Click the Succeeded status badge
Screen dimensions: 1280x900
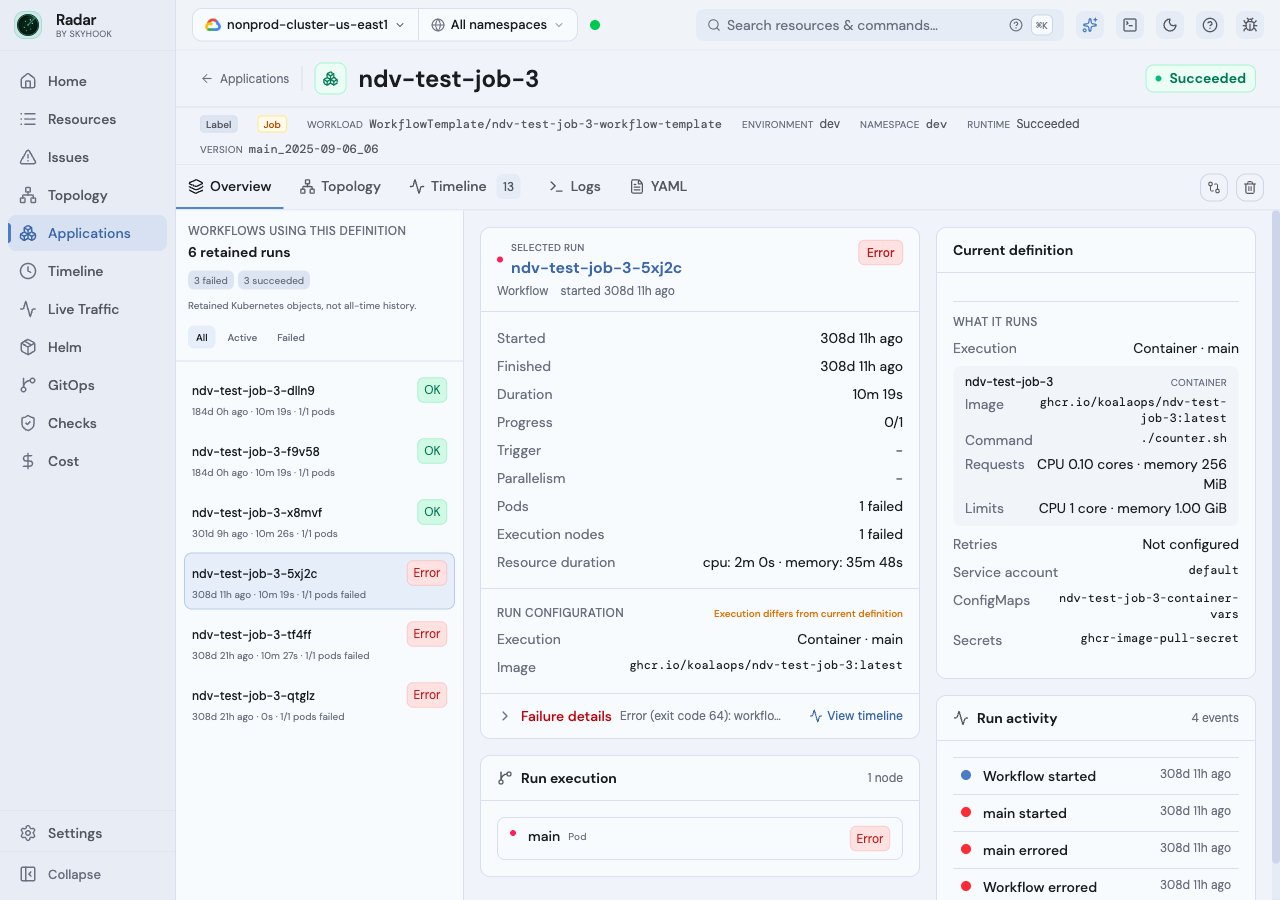tap(1200, 78)
